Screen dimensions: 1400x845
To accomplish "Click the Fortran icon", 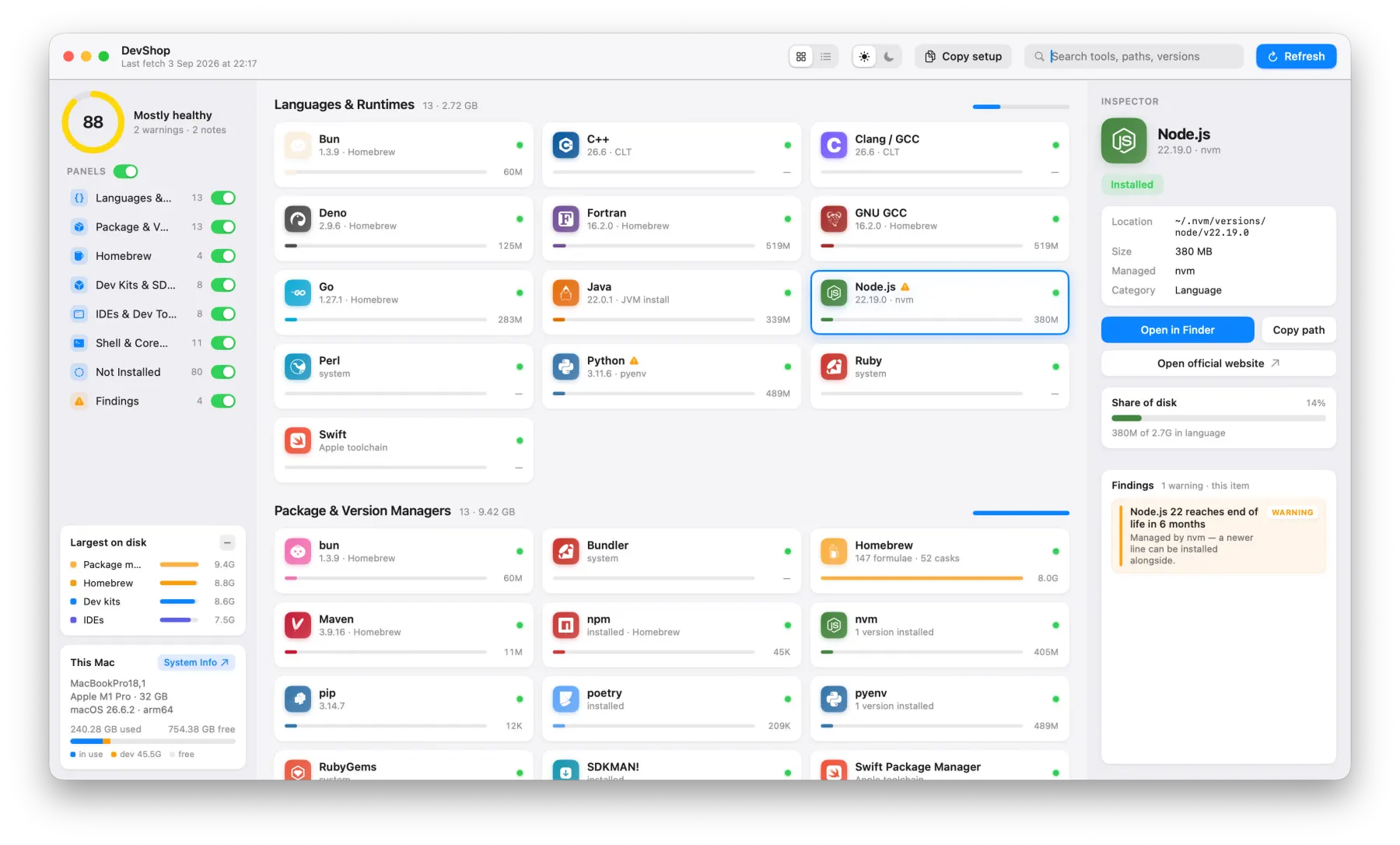I will pos(566,219).
